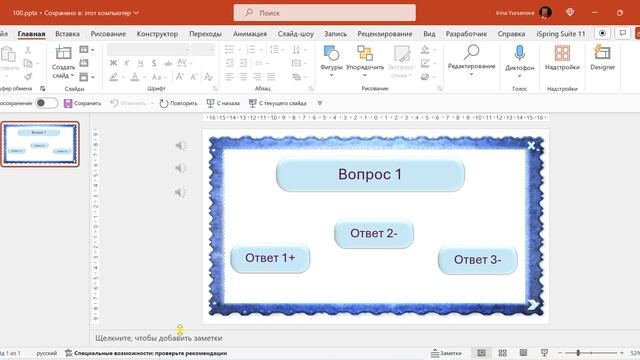Viewport: 640px width, 360px height.
Task: Click the white X icon on slide frame
Action: [531, 146]
